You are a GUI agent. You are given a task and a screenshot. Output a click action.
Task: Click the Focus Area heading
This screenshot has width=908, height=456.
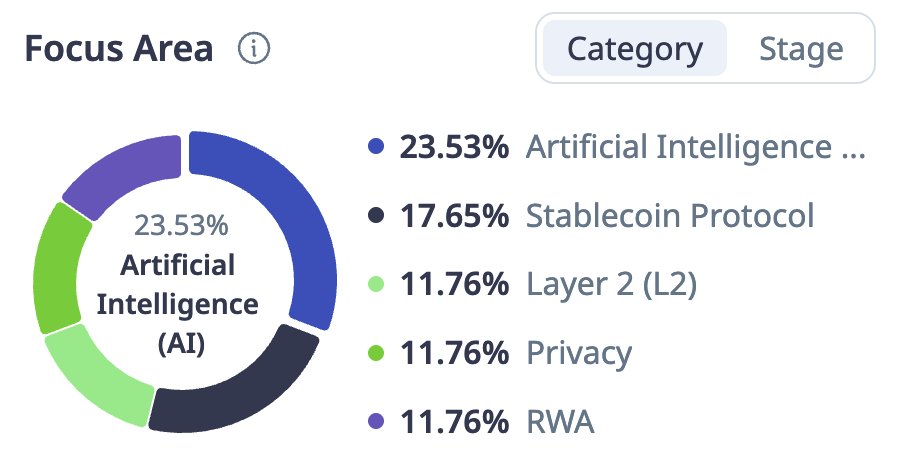tap(119, 49)
